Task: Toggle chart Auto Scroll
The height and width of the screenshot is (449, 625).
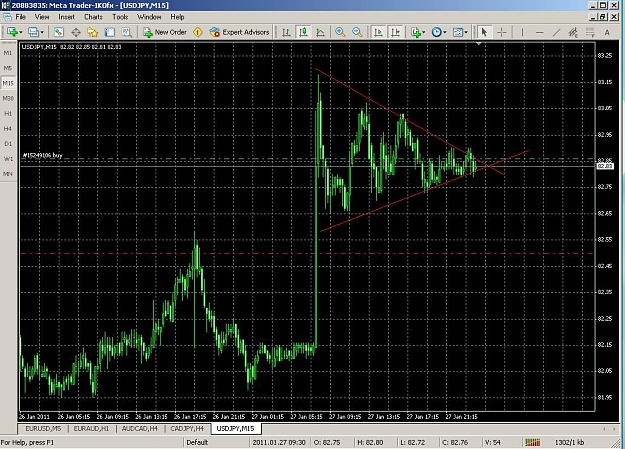Action: pos(378,32)
